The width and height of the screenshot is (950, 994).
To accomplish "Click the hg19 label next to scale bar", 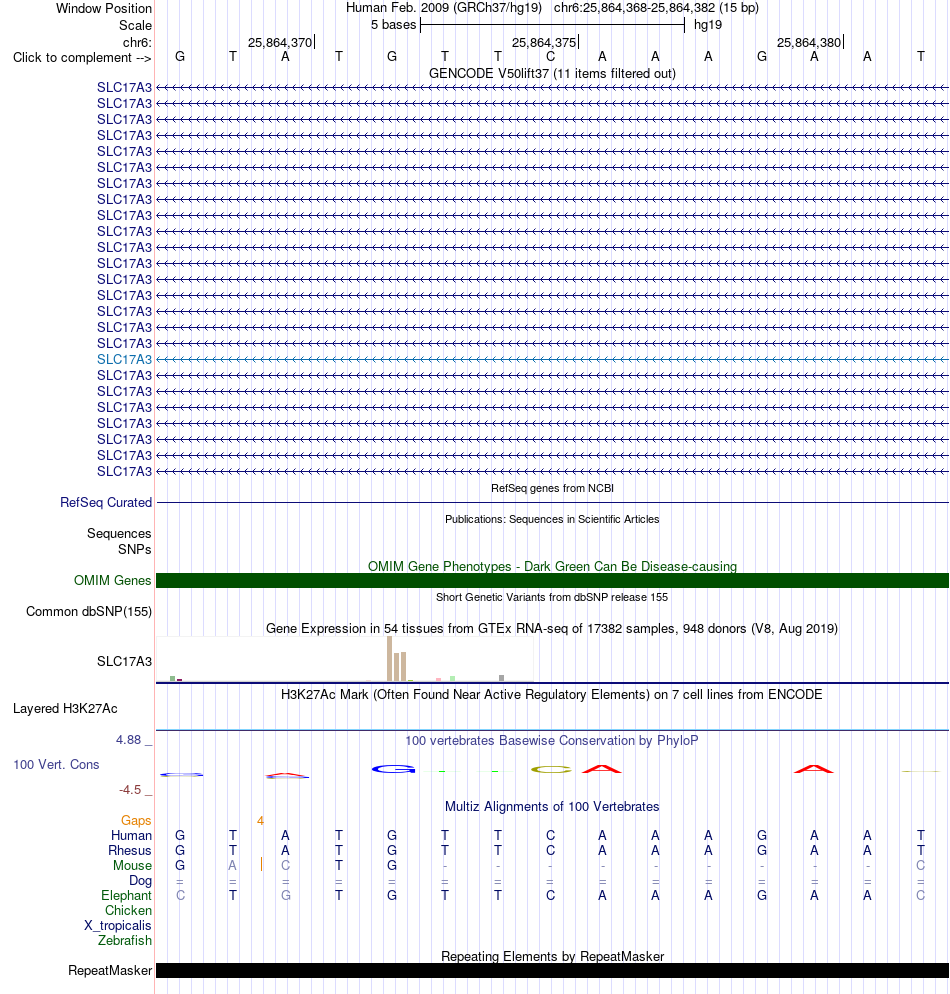I will pyautogui.click(x=708, y=25).
